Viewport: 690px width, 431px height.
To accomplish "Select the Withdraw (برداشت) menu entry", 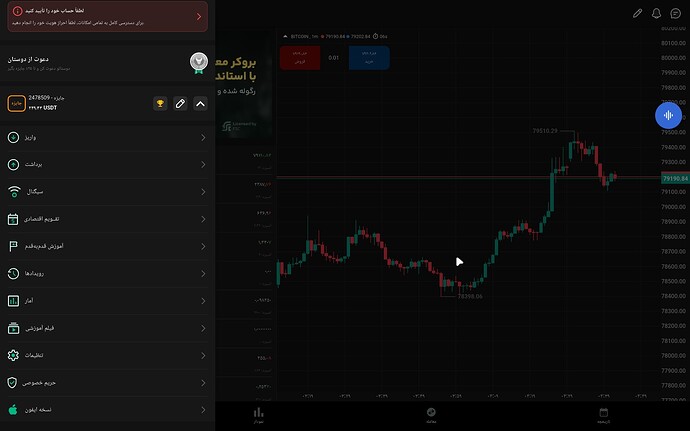I will click(107, 165).
